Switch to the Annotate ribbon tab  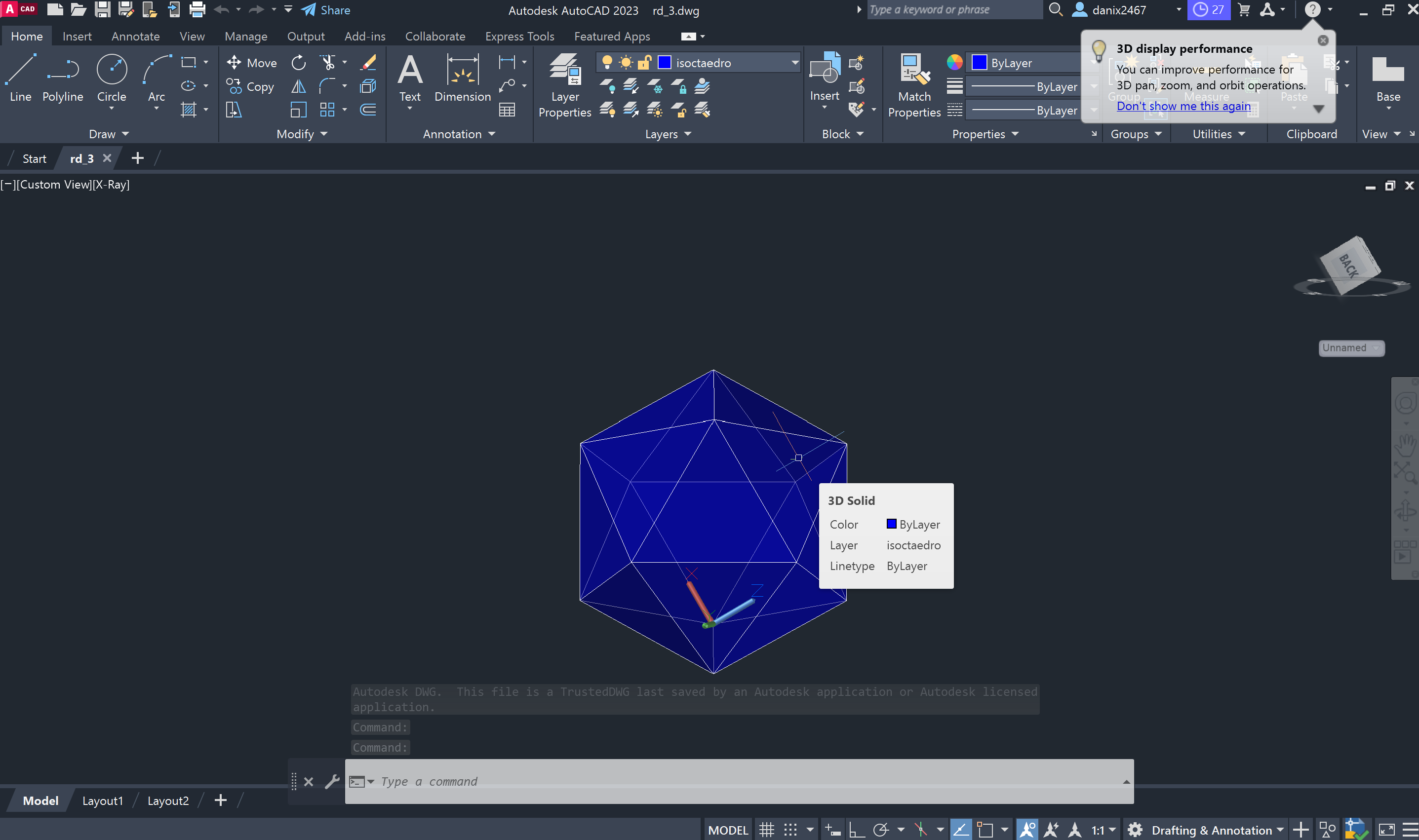click(x=135, y=36)
